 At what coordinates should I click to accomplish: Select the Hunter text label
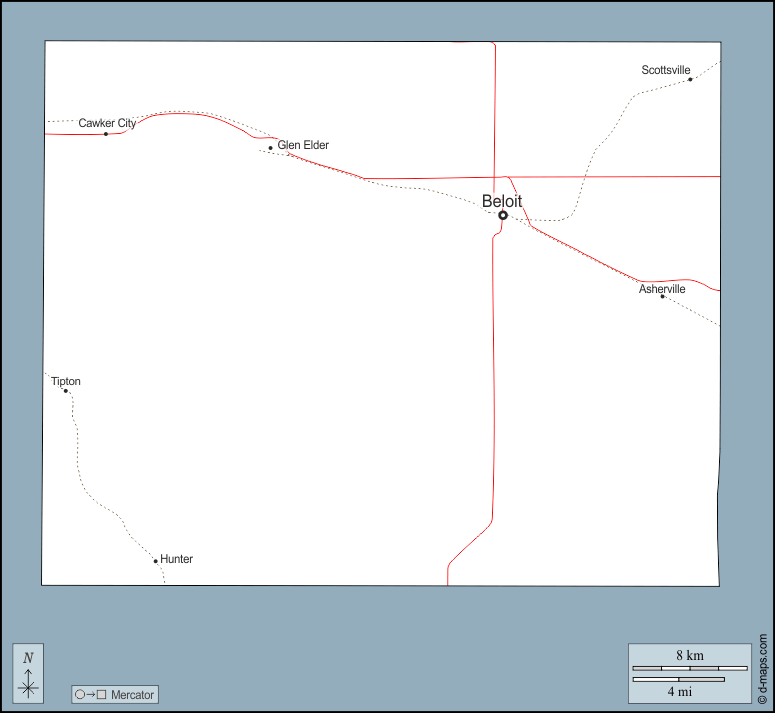(x=177, y=559)
